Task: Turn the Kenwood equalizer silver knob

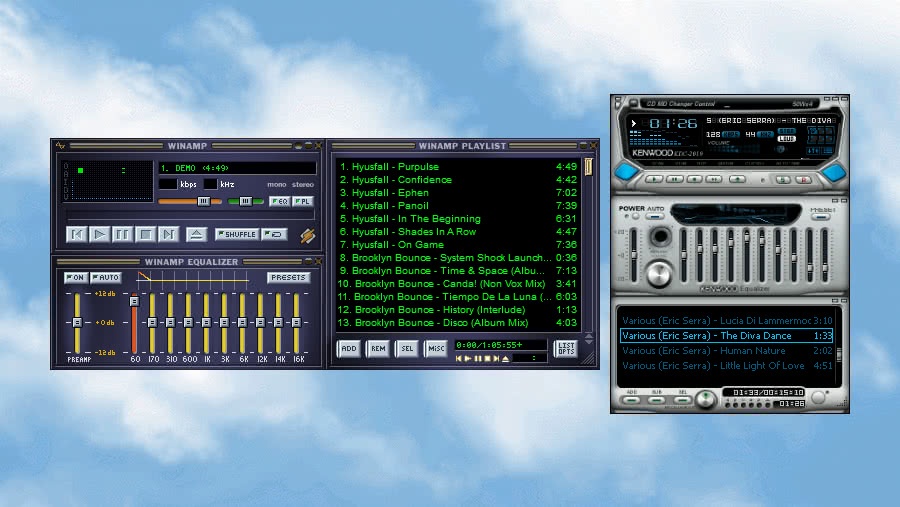Action: (660, 274)
